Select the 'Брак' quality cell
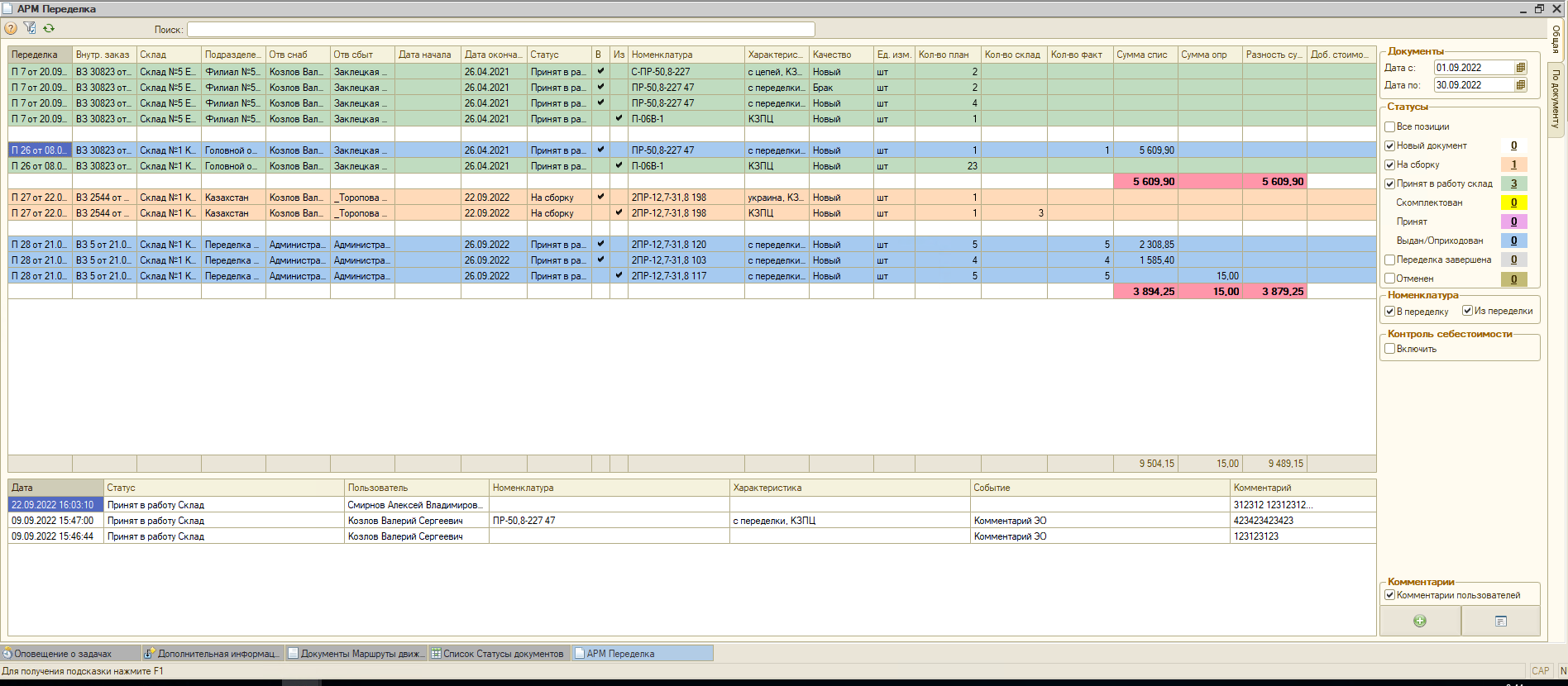 point(841,88)
